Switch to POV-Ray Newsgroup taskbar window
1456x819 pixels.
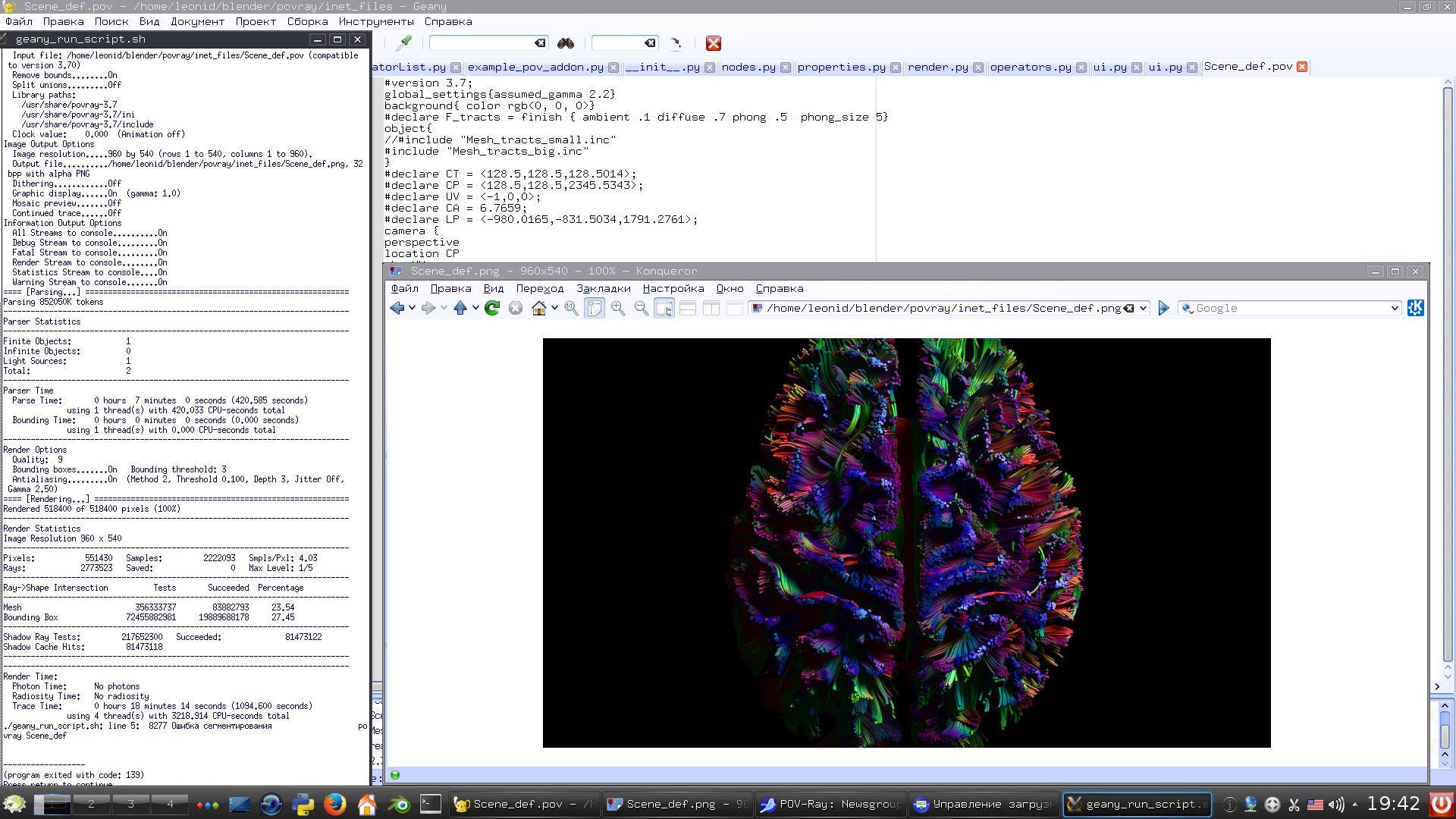tap(831, 804)
